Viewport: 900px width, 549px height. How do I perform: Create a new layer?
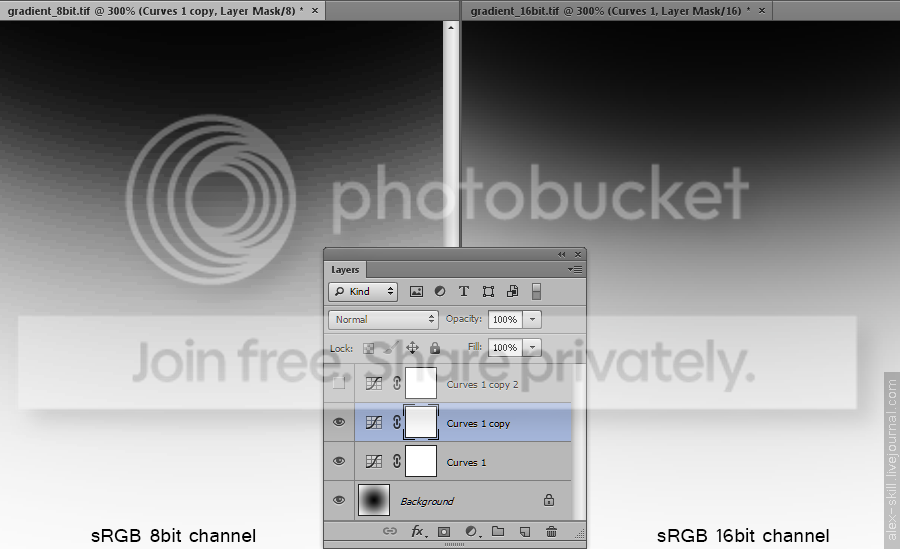(525, 532)
